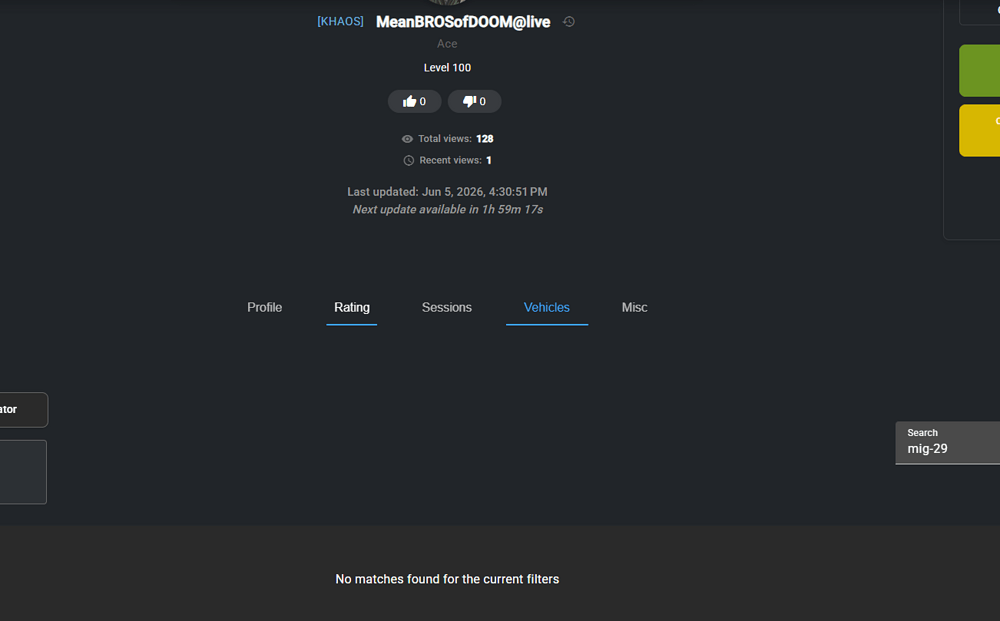Click the thumbs down button

click(x=474, y=101)
